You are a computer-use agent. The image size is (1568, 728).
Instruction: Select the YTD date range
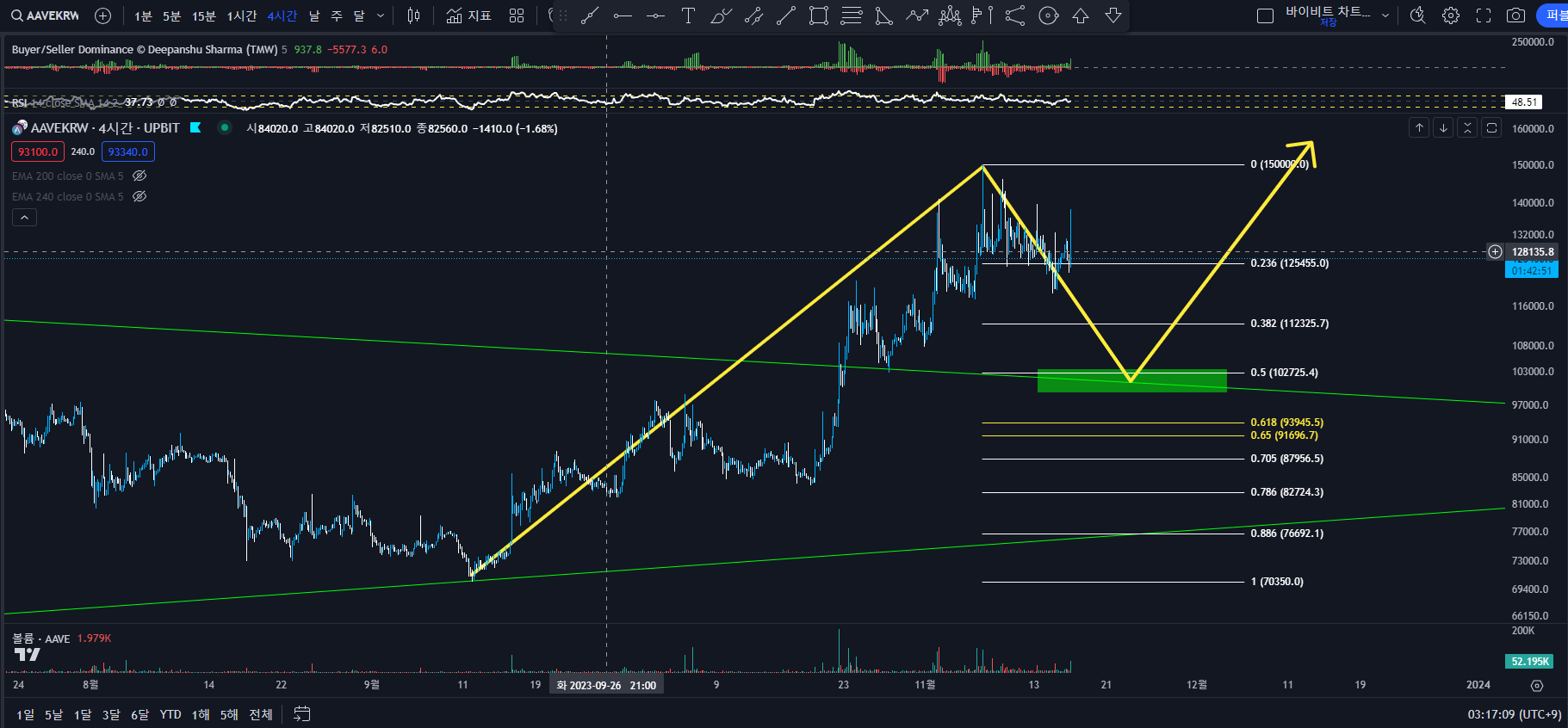tap(170, 714)
